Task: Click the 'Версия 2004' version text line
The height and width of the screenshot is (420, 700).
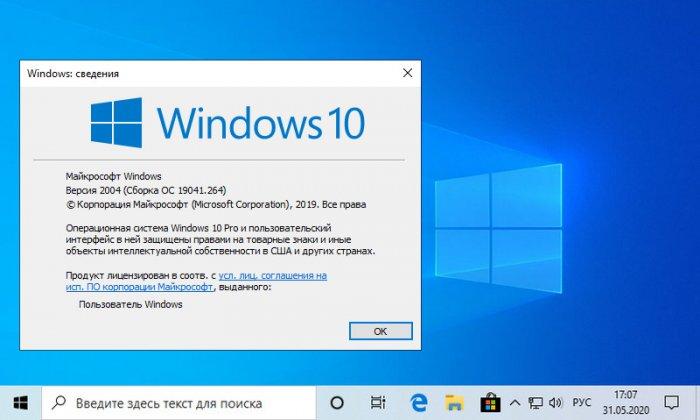Action: [146, 191]
